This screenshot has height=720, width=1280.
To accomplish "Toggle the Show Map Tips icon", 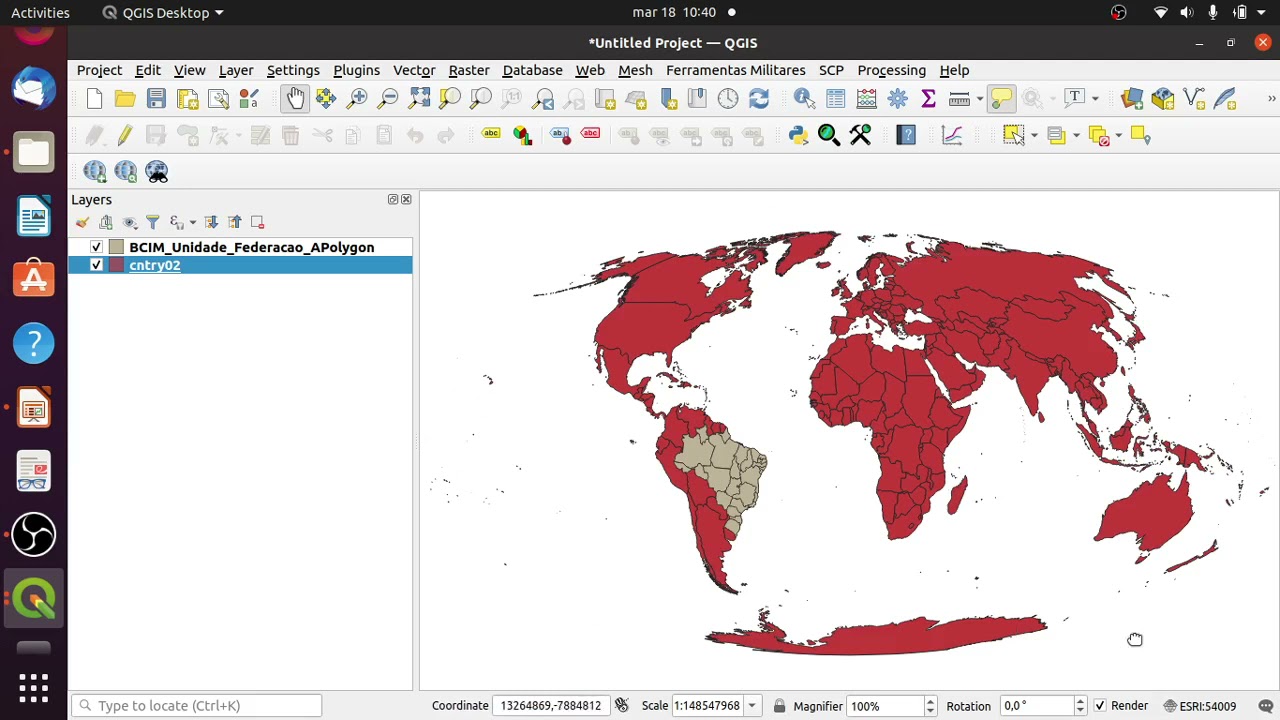I will [x=1001, y=99].
